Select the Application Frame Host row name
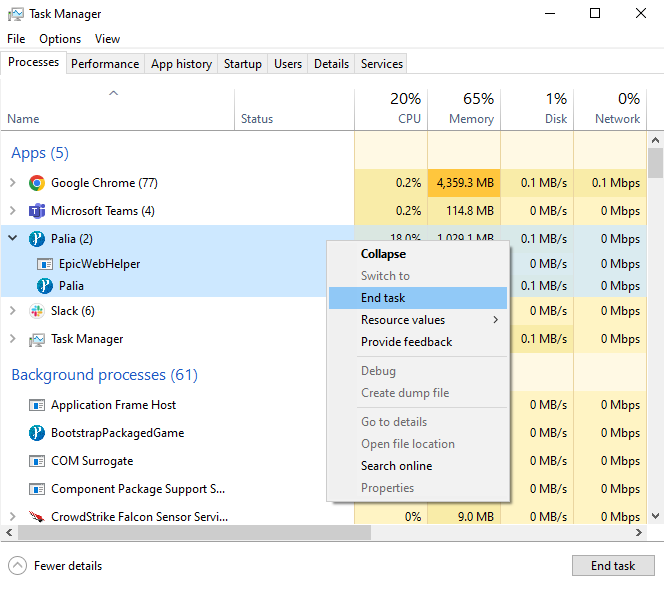The height and width of the screenshot is (590, 664). point(113,405)
